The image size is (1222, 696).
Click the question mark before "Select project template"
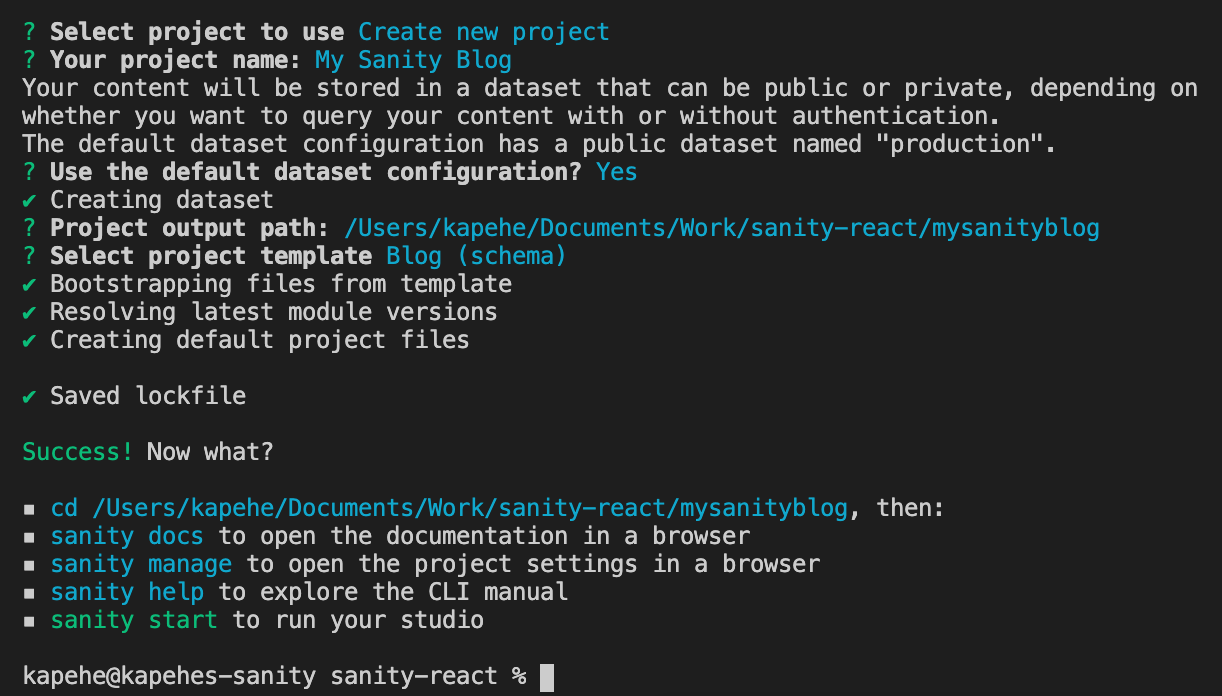coord(28,255)
